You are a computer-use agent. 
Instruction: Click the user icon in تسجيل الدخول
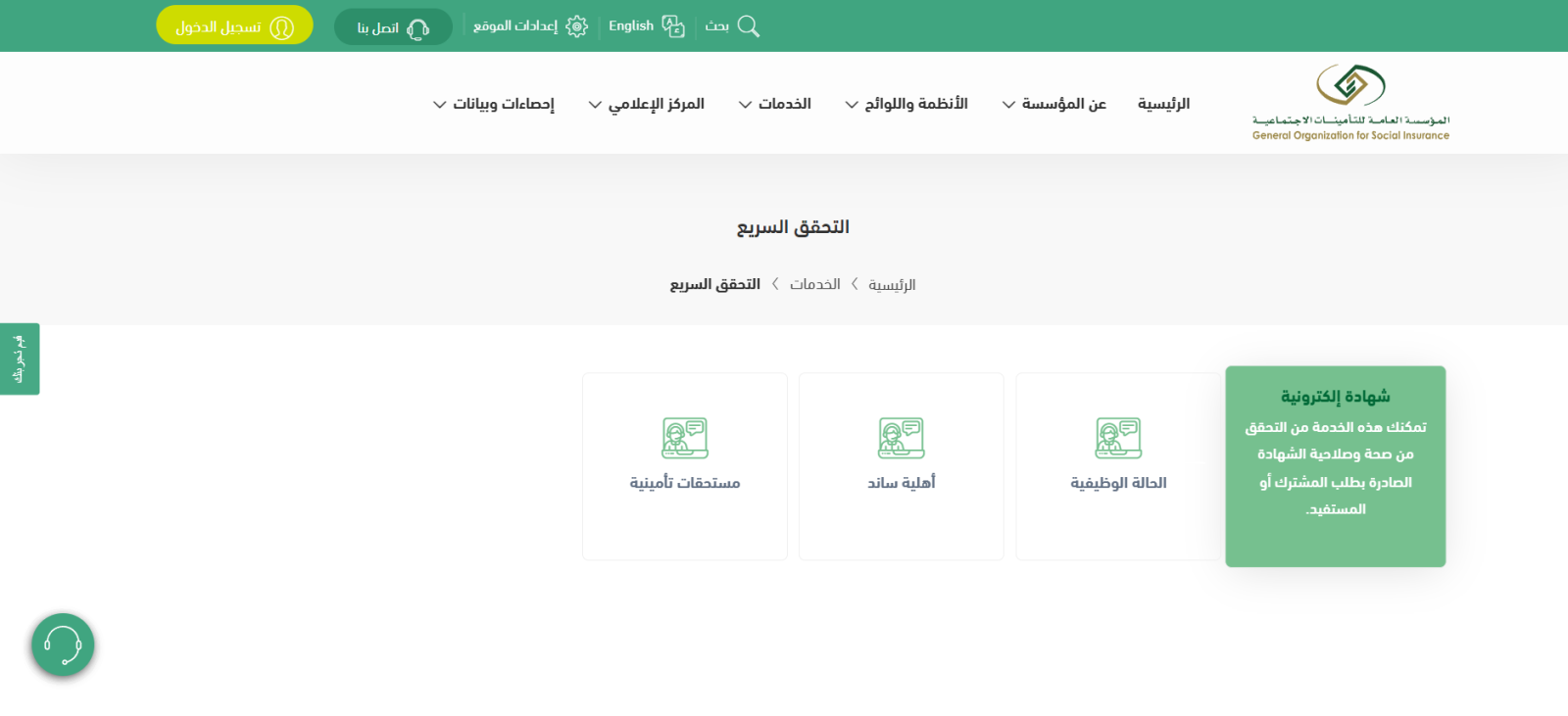coord(282,27)
